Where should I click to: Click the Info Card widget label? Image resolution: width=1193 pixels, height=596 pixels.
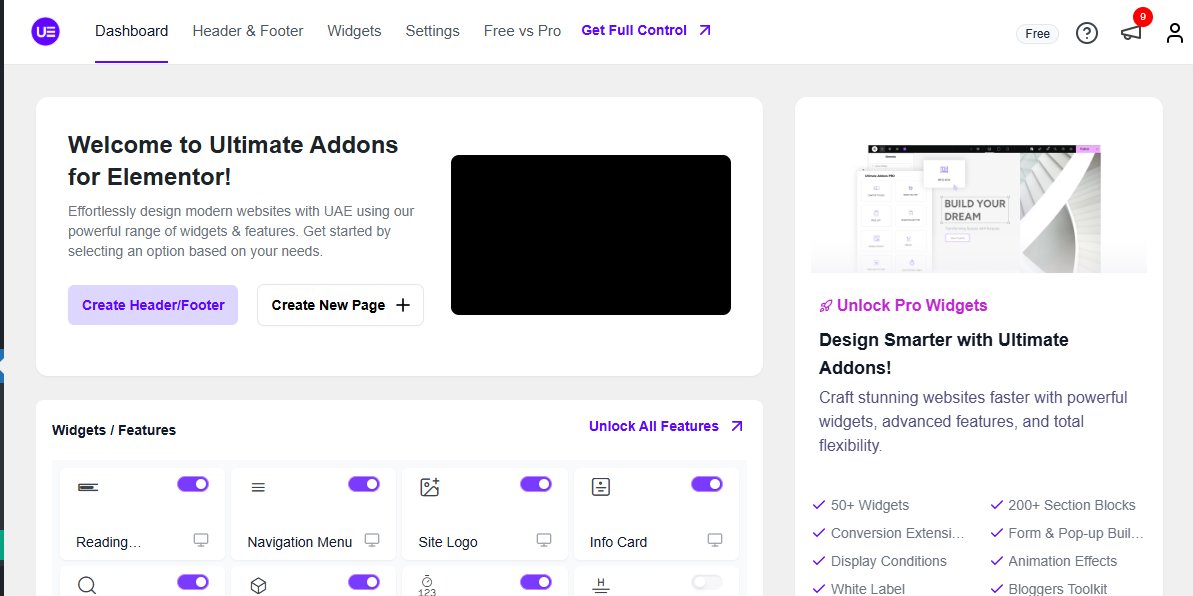(x=619, y=542)
